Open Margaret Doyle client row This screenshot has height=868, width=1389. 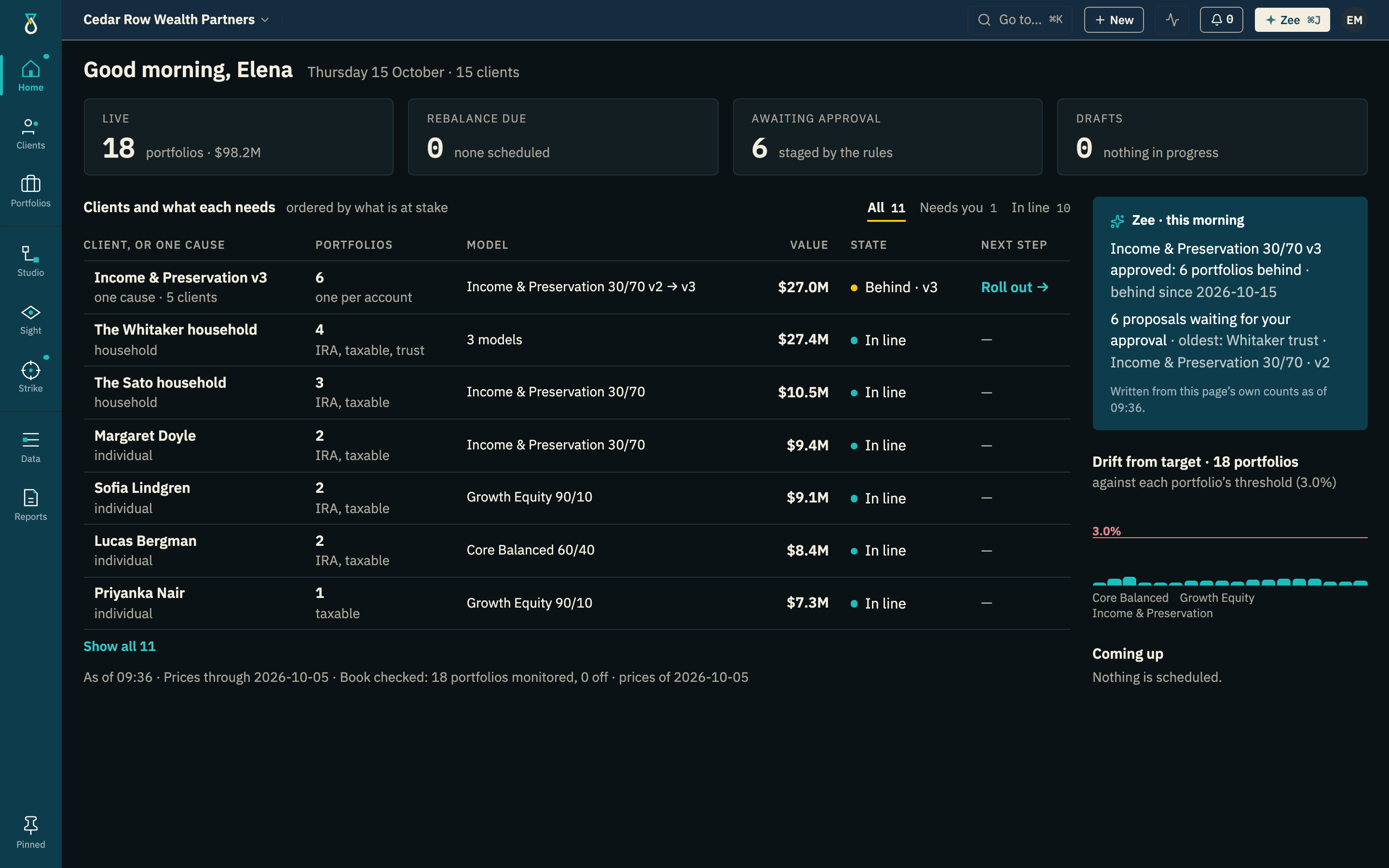[x=577, y=446]
